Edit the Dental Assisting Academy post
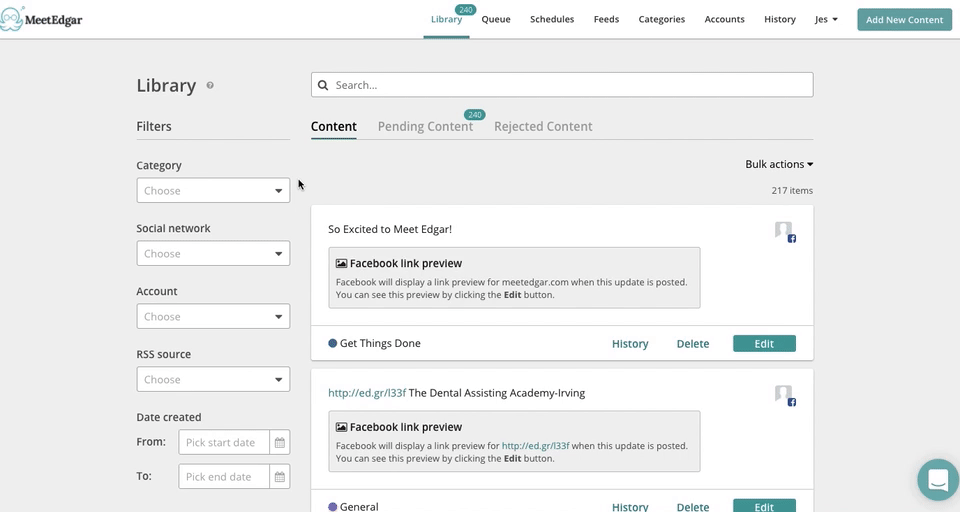 [764, 506]
